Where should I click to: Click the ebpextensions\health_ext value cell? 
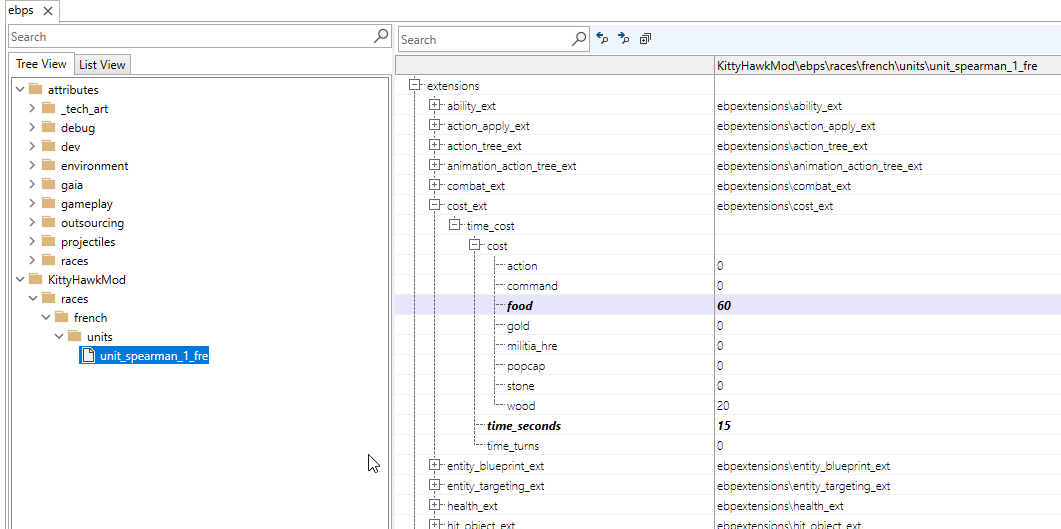[780, 506]
